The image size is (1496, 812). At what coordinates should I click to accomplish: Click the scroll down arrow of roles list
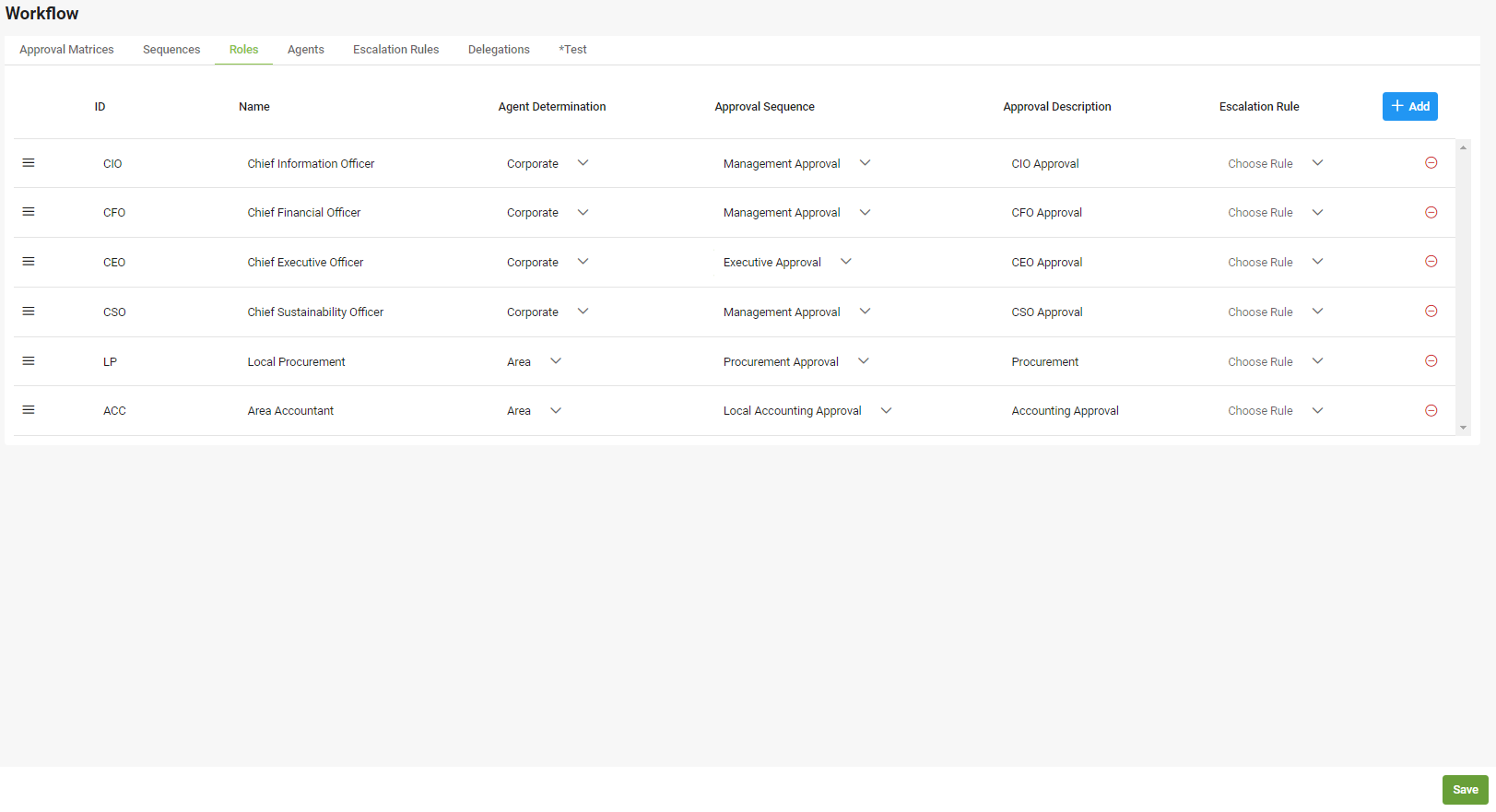tap(1463, 428)
